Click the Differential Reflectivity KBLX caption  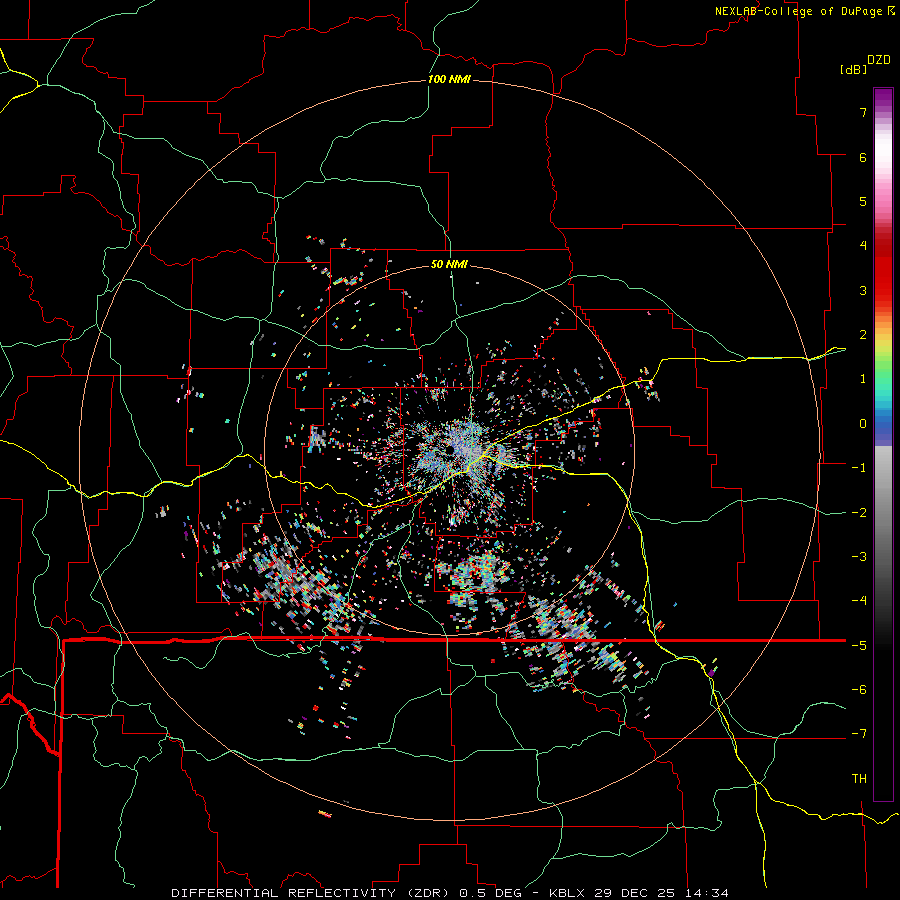[x=450, y=893]
